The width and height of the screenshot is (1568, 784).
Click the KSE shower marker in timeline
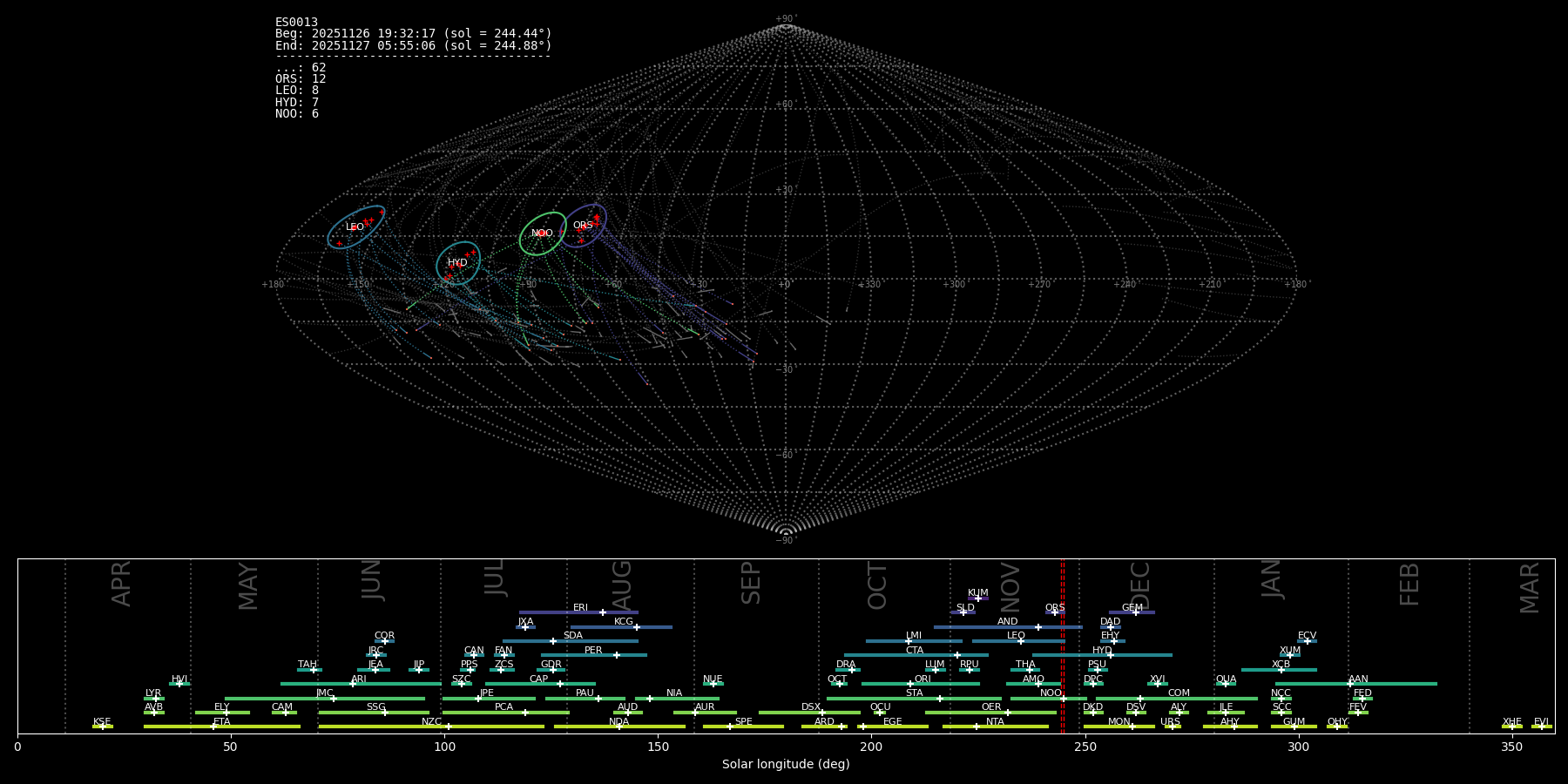pos(102,727)
